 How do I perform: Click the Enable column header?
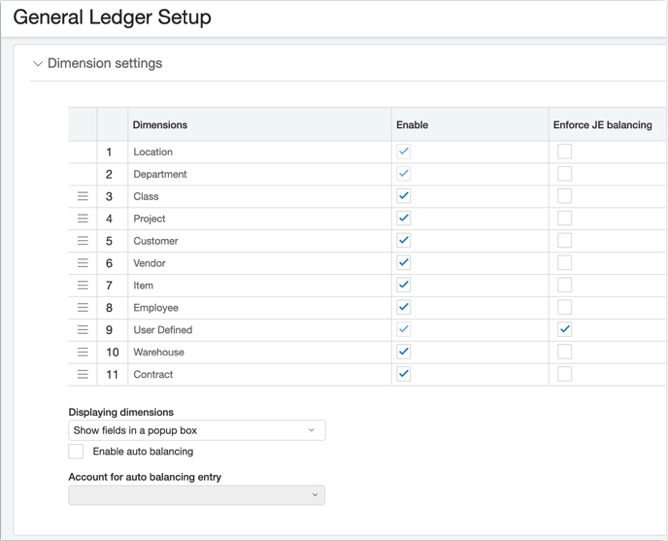pos(412,125)
